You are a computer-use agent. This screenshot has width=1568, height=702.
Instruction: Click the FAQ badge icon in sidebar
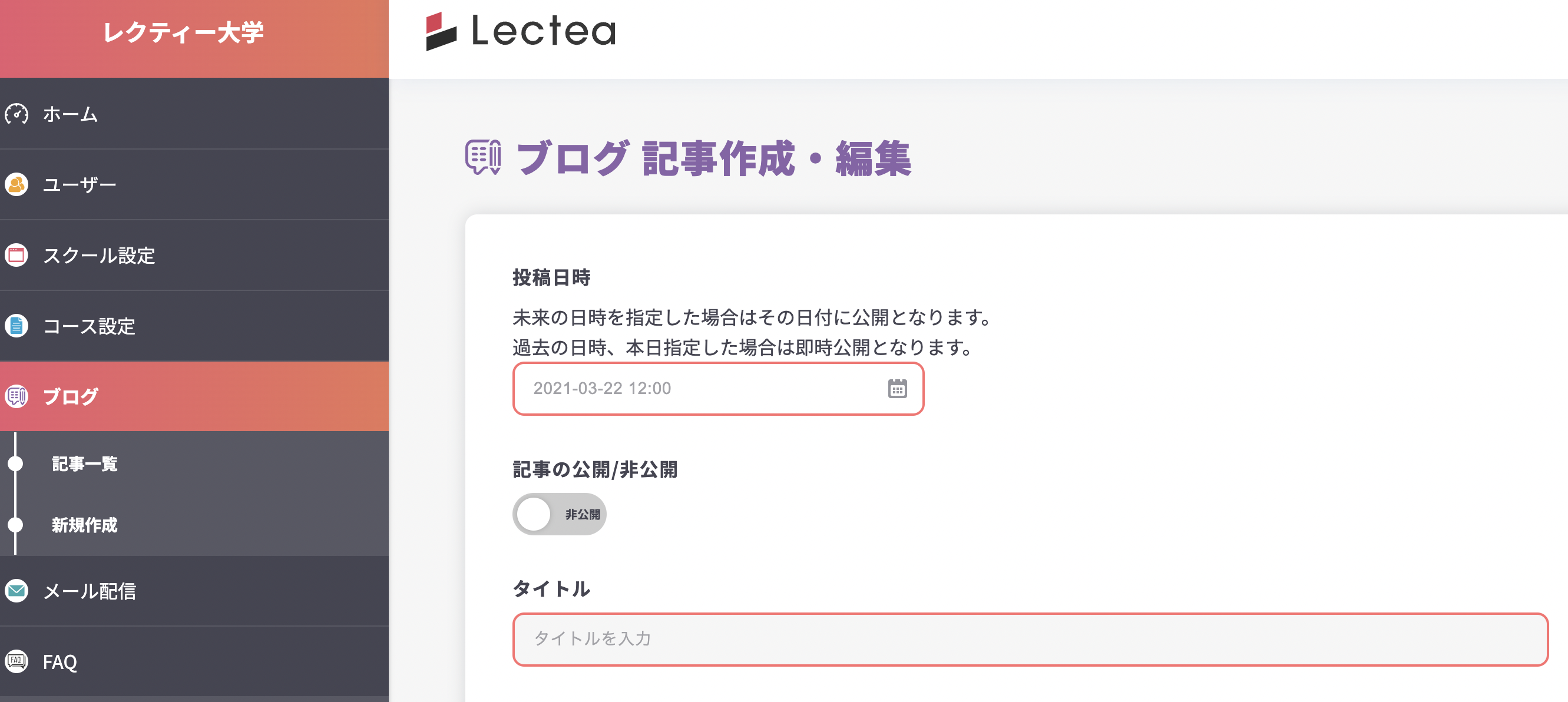(x=16, y=661)
